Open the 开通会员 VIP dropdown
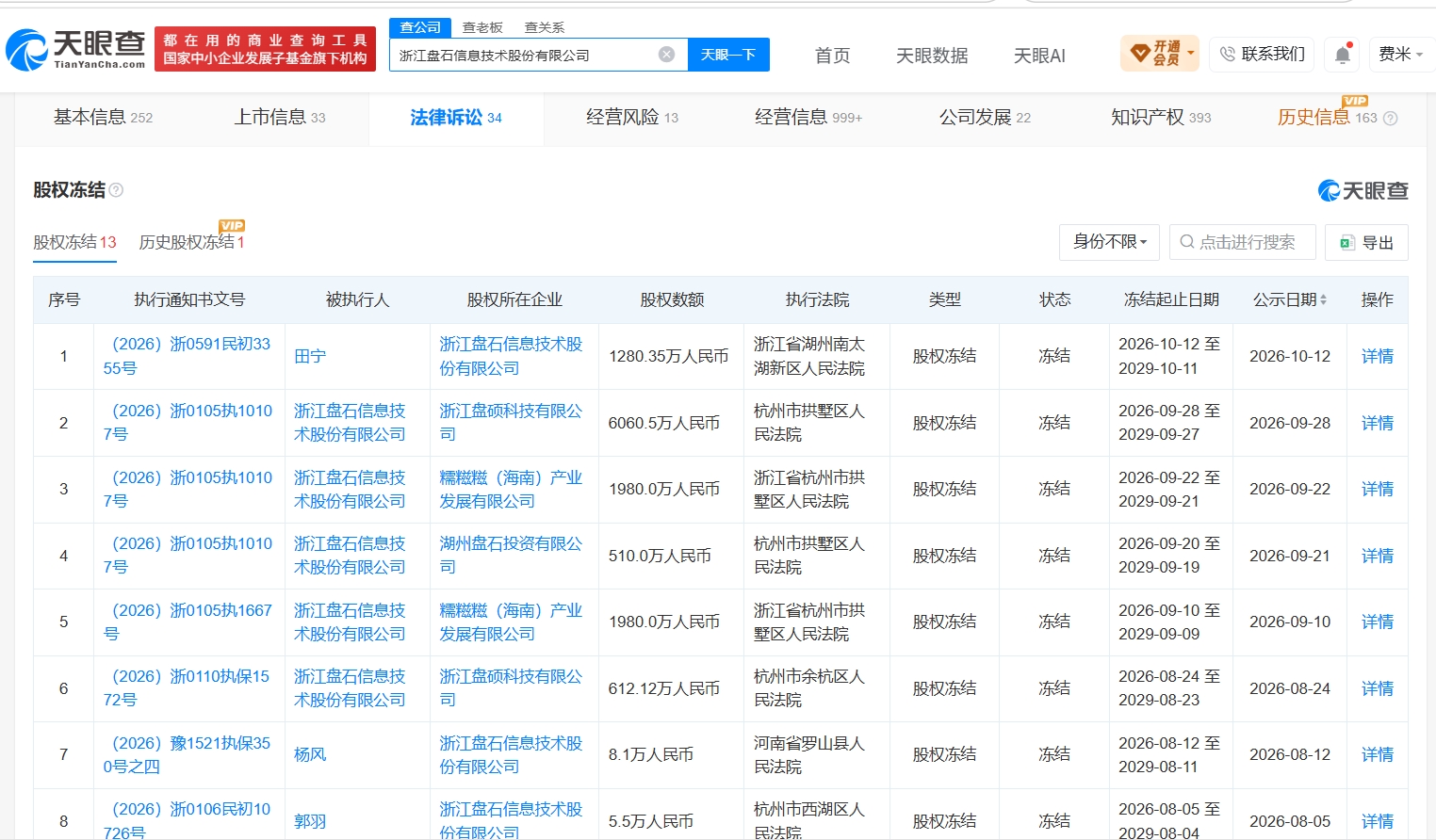1436x840 pixels. (1160, 54)
